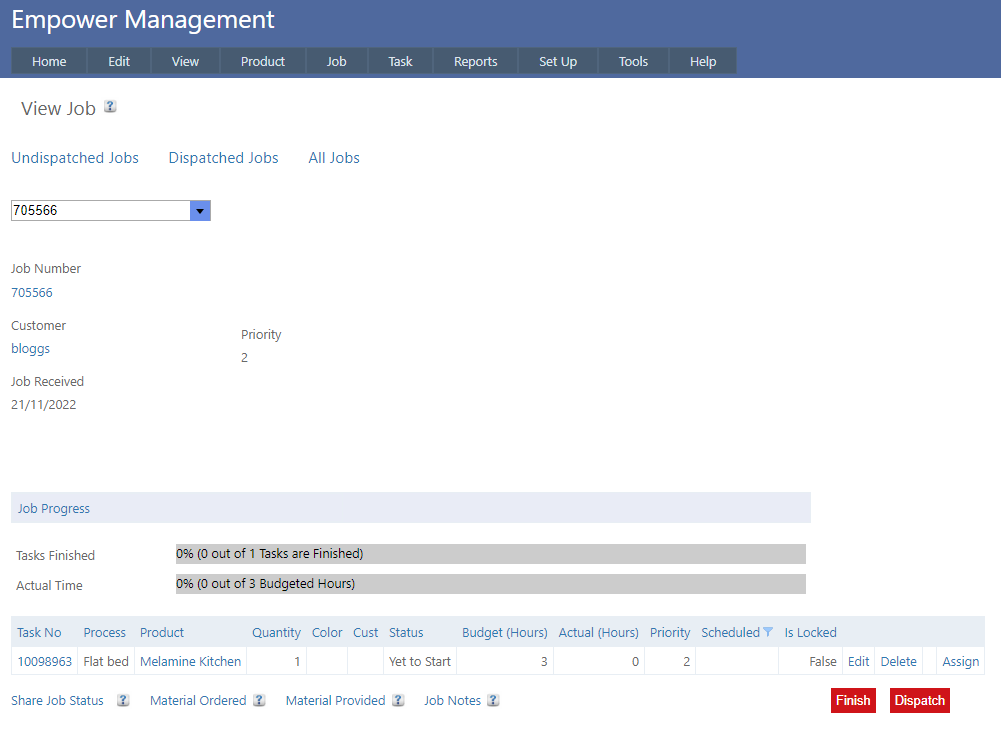Click the Scheduled column filter icon

point(768,632)
